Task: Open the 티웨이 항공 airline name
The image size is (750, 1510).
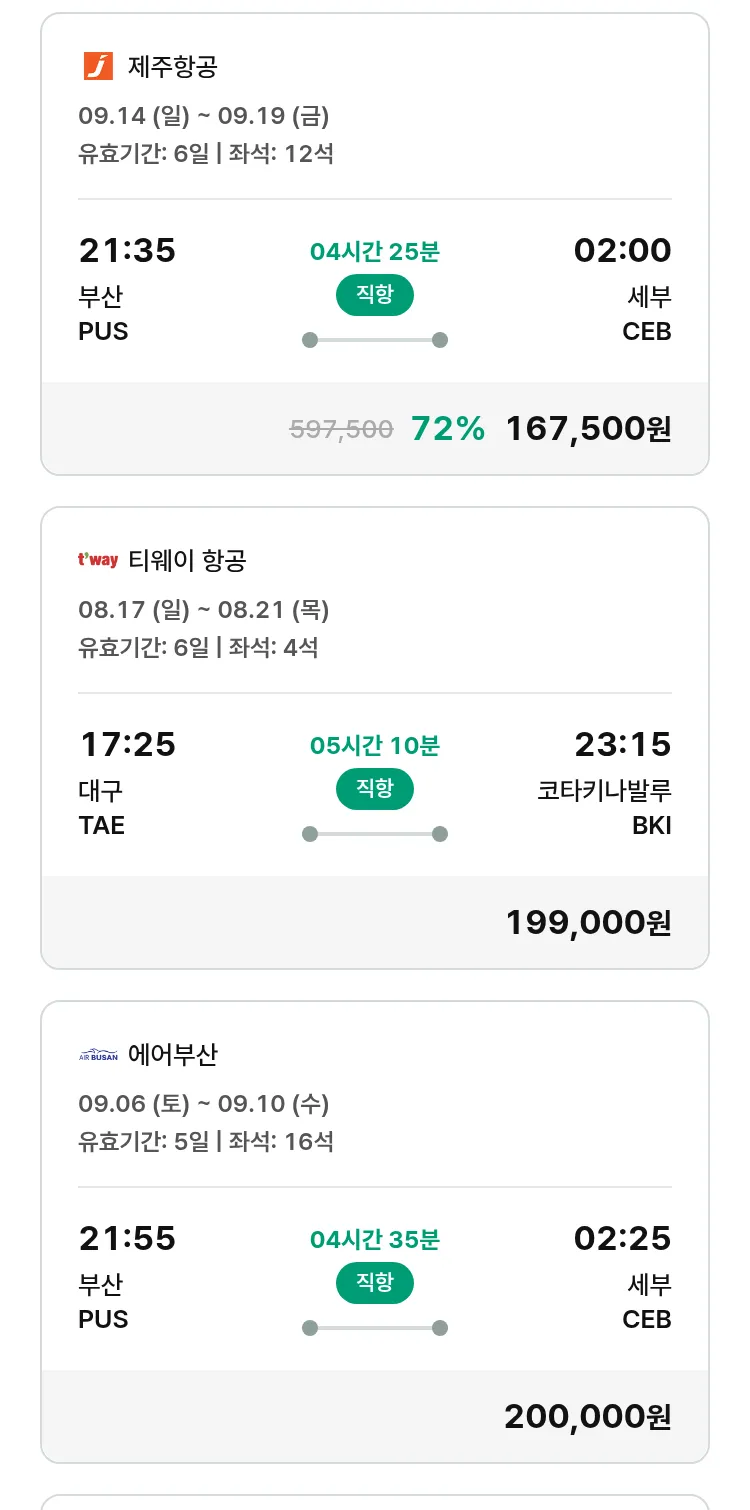Action: (x=187, y=561)
